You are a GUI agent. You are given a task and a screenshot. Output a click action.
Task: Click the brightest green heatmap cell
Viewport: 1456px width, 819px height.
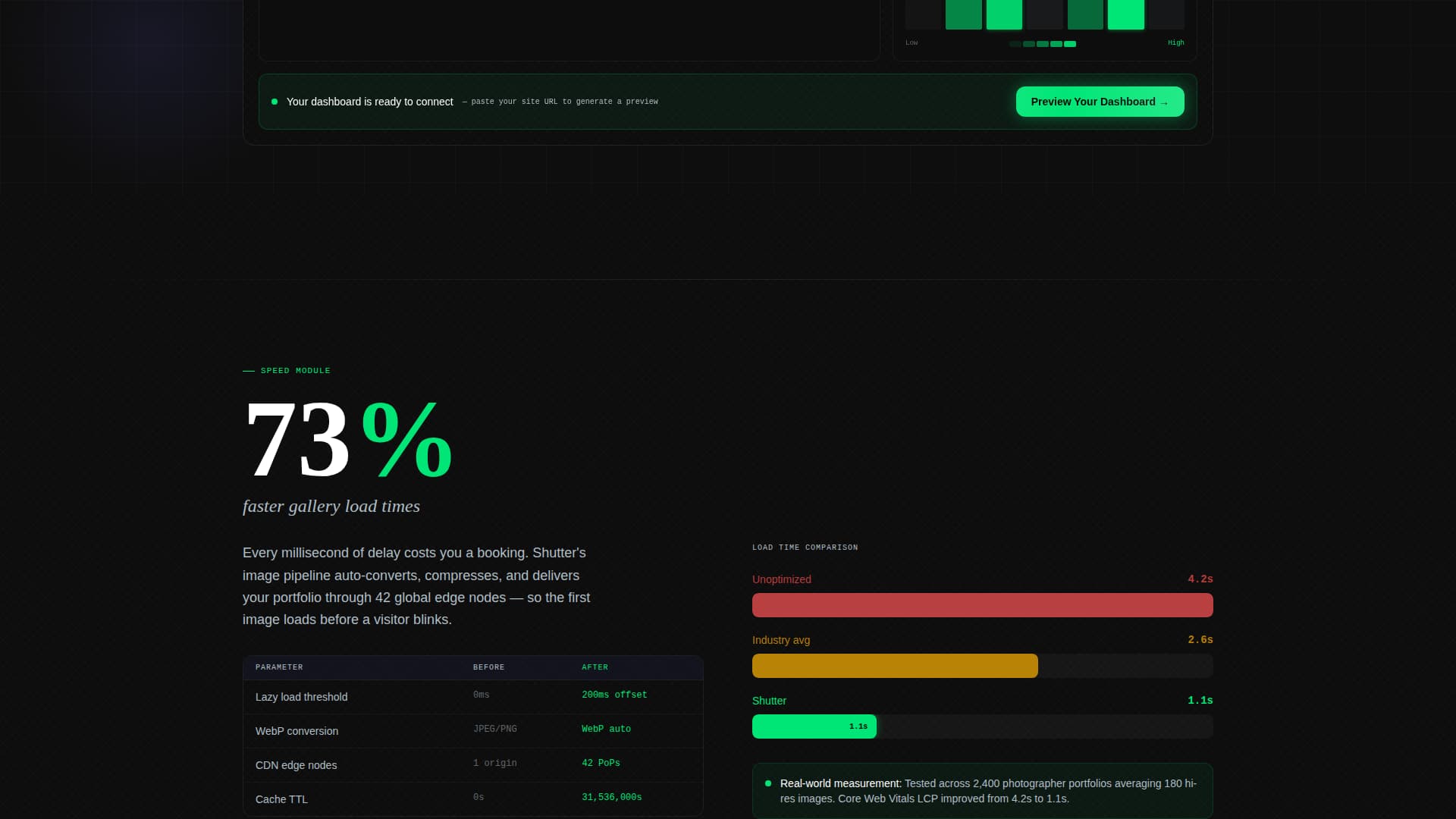[1125, 14]
